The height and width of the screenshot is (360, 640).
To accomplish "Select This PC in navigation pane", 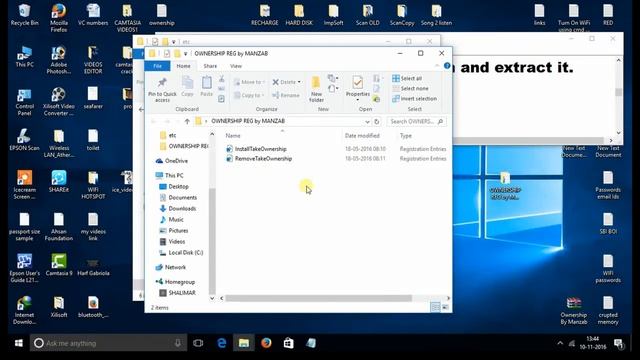I will (x=174, y=175).
